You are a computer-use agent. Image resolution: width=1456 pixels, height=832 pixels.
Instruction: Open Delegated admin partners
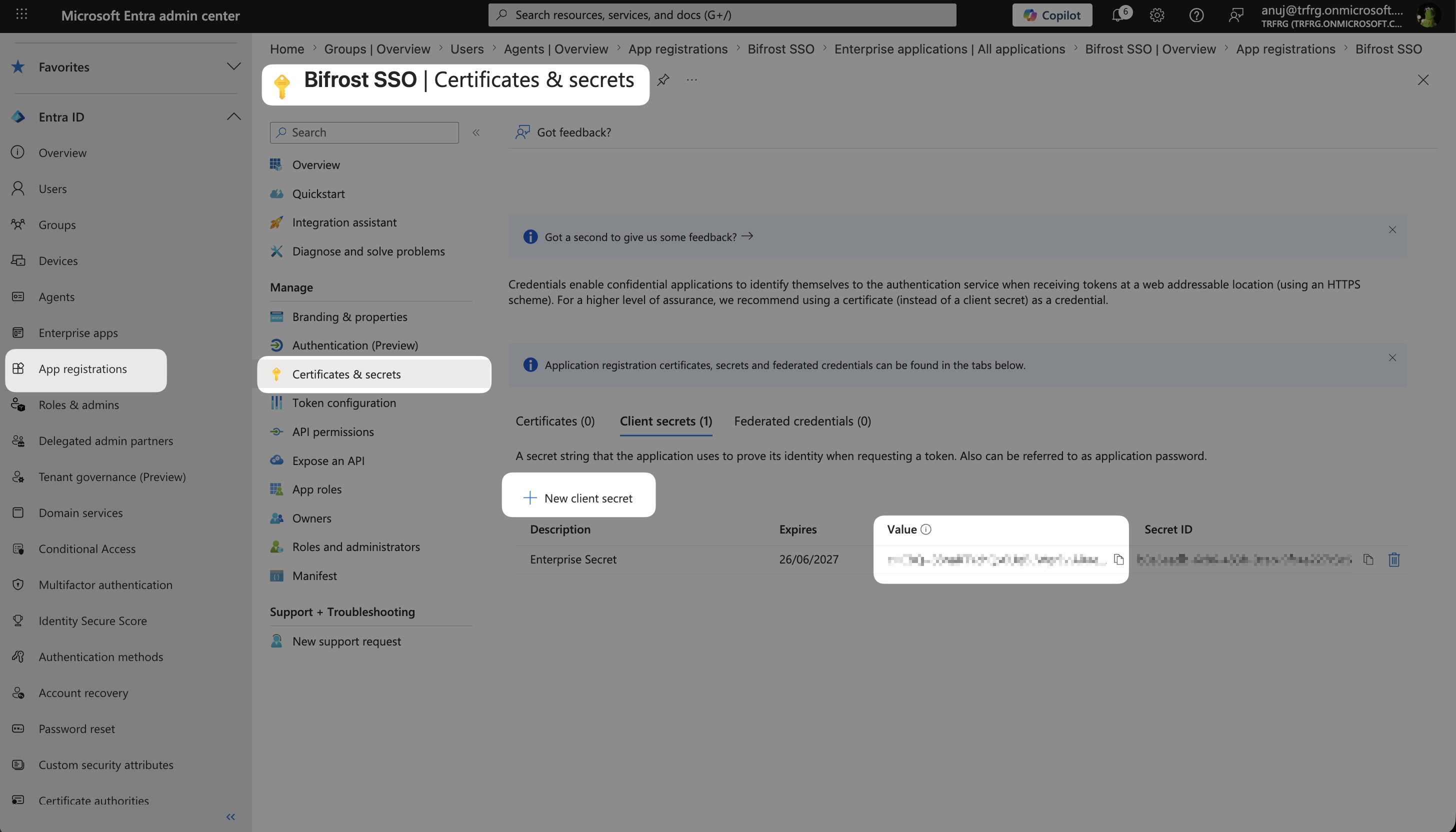pos(105,440)
